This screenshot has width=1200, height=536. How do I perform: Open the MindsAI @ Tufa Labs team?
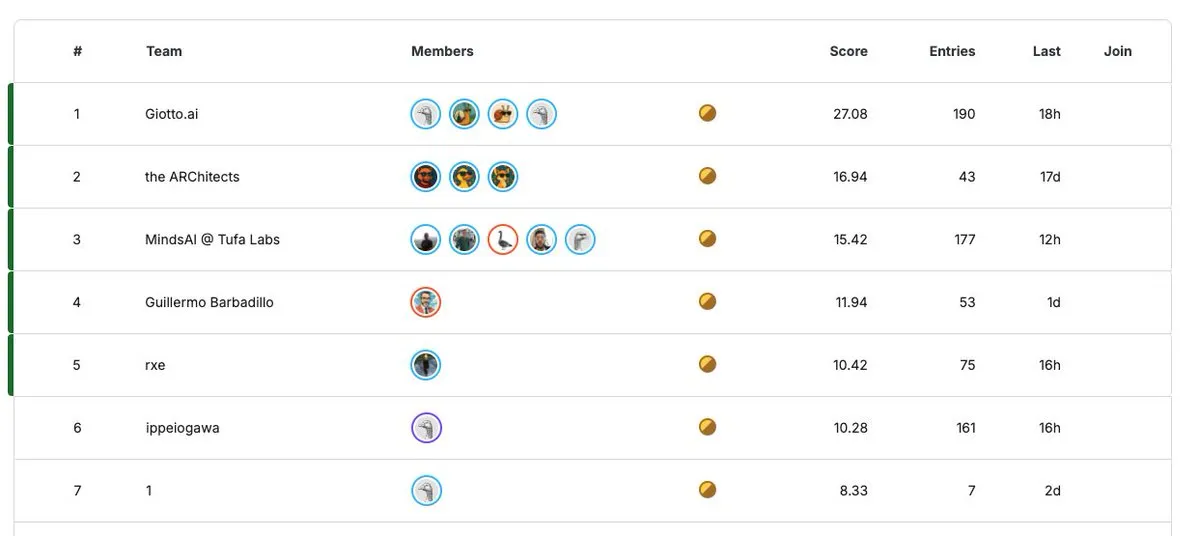[x=212, y=240]
